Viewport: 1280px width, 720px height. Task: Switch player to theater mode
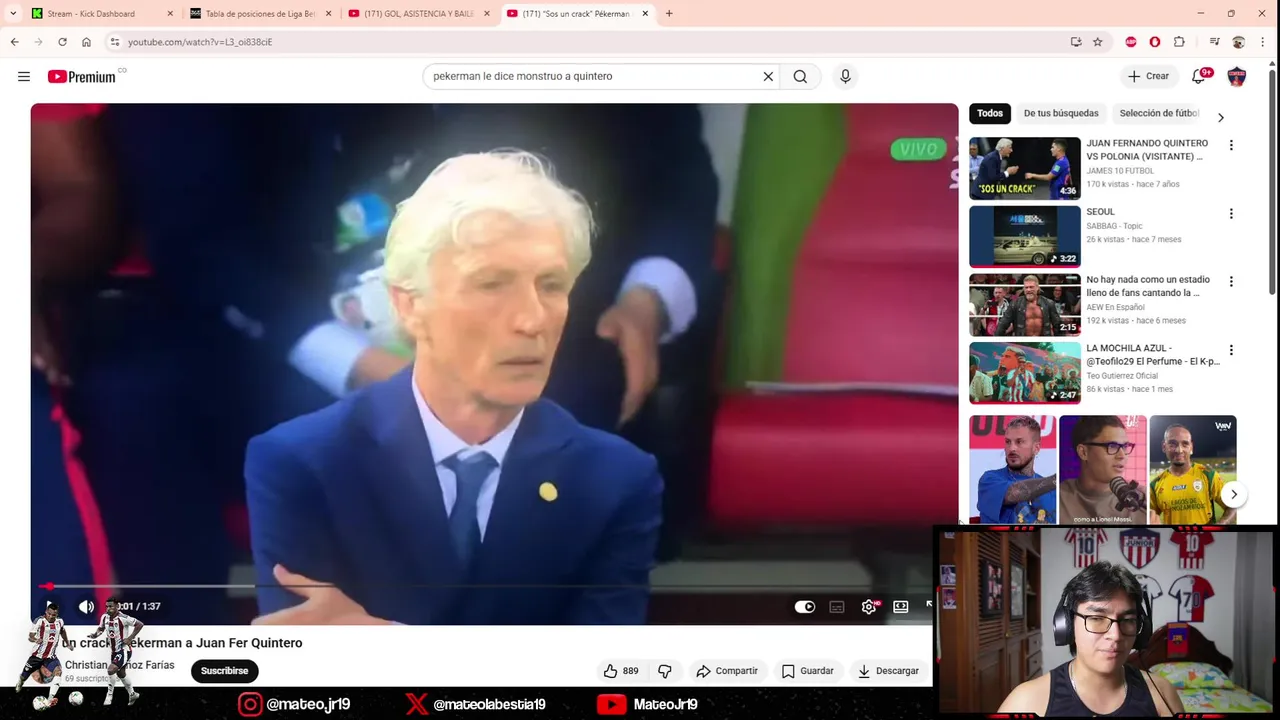(x=901, y=607)
